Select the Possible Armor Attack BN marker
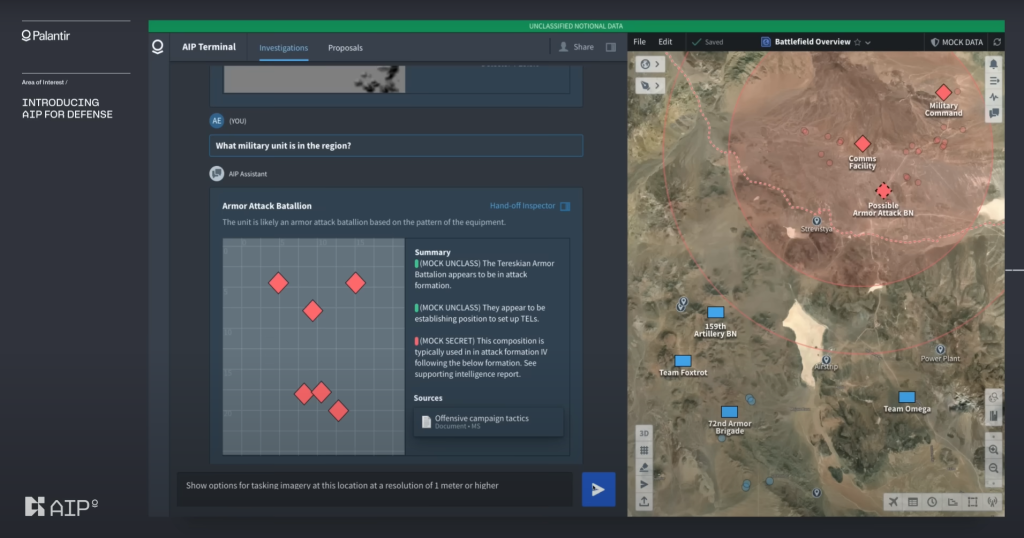Image resolution: width=1024 pixels, height=538 pixels. [883, 191]
